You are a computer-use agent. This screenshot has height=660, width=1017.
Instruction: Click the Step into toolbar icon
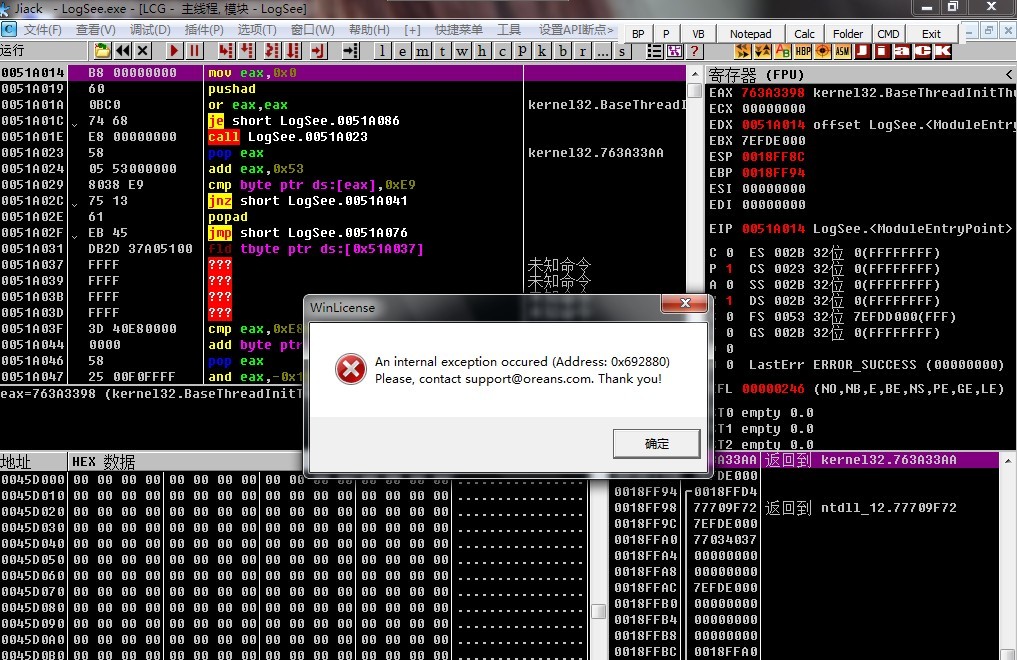(225, 51)
